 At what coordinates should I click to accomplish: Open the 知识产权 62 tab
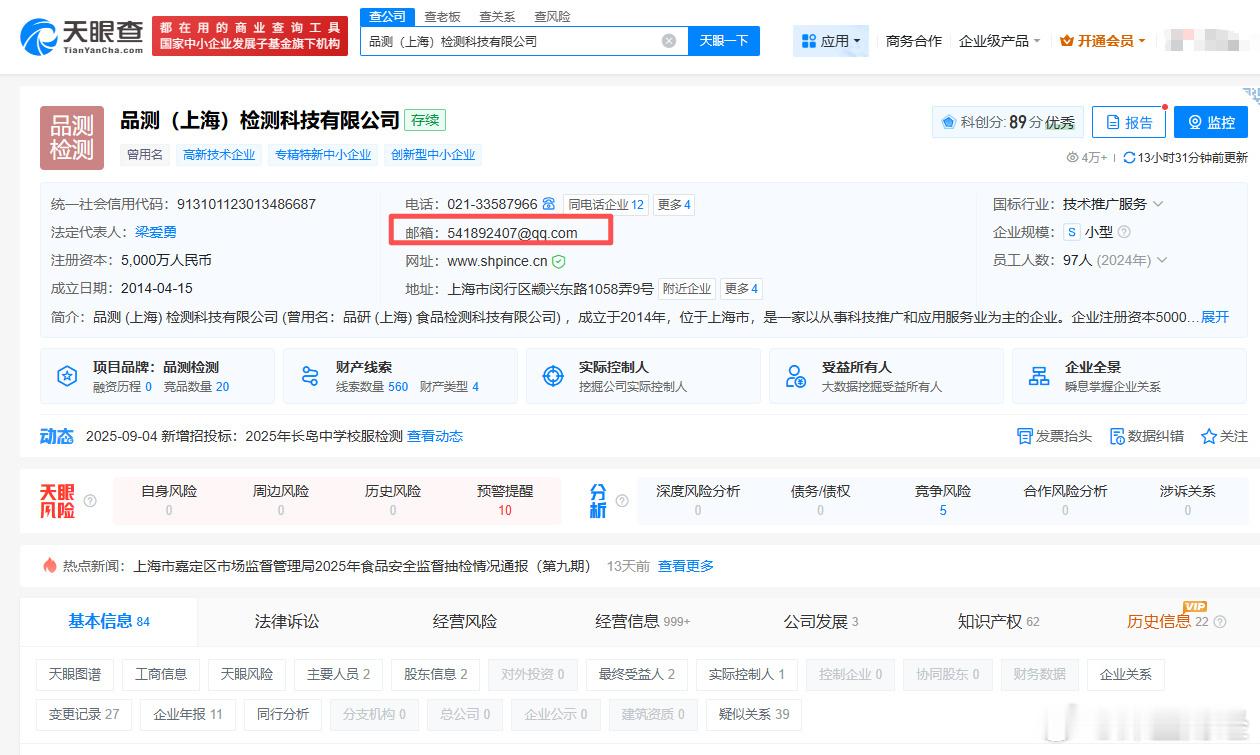pyautogui.click(x=998, y=621)
